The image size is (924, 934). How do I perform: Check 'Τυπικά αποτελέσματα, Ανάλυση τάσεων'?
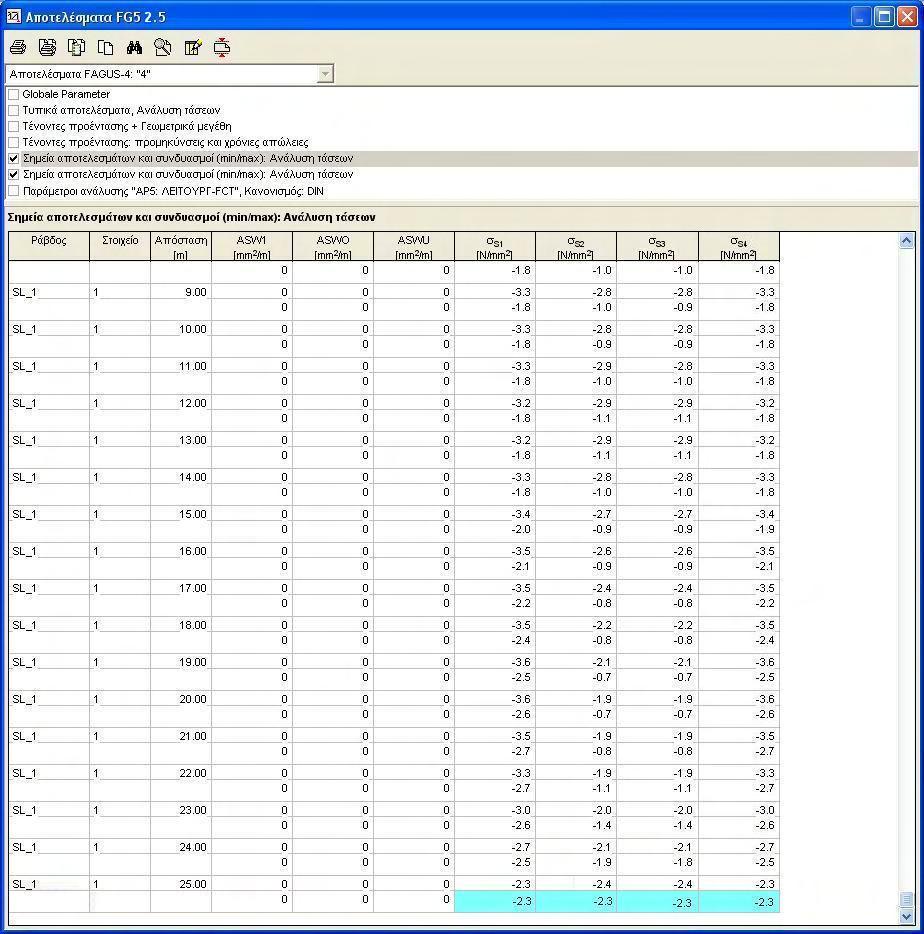click(14, 110)
